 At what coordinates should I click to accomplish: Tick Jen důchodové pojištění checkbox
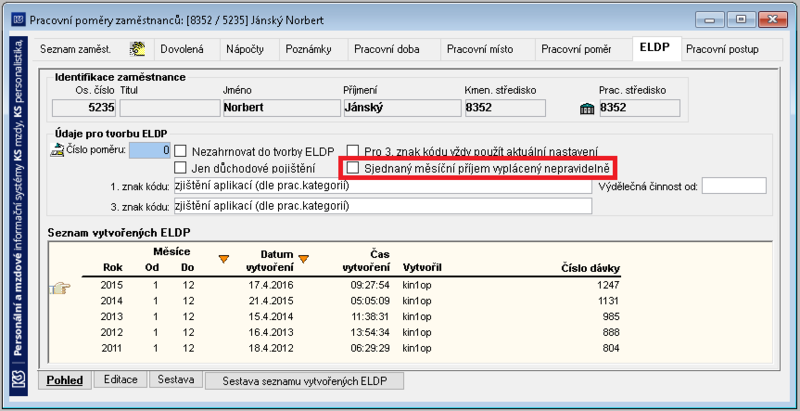tap(180, 167)
